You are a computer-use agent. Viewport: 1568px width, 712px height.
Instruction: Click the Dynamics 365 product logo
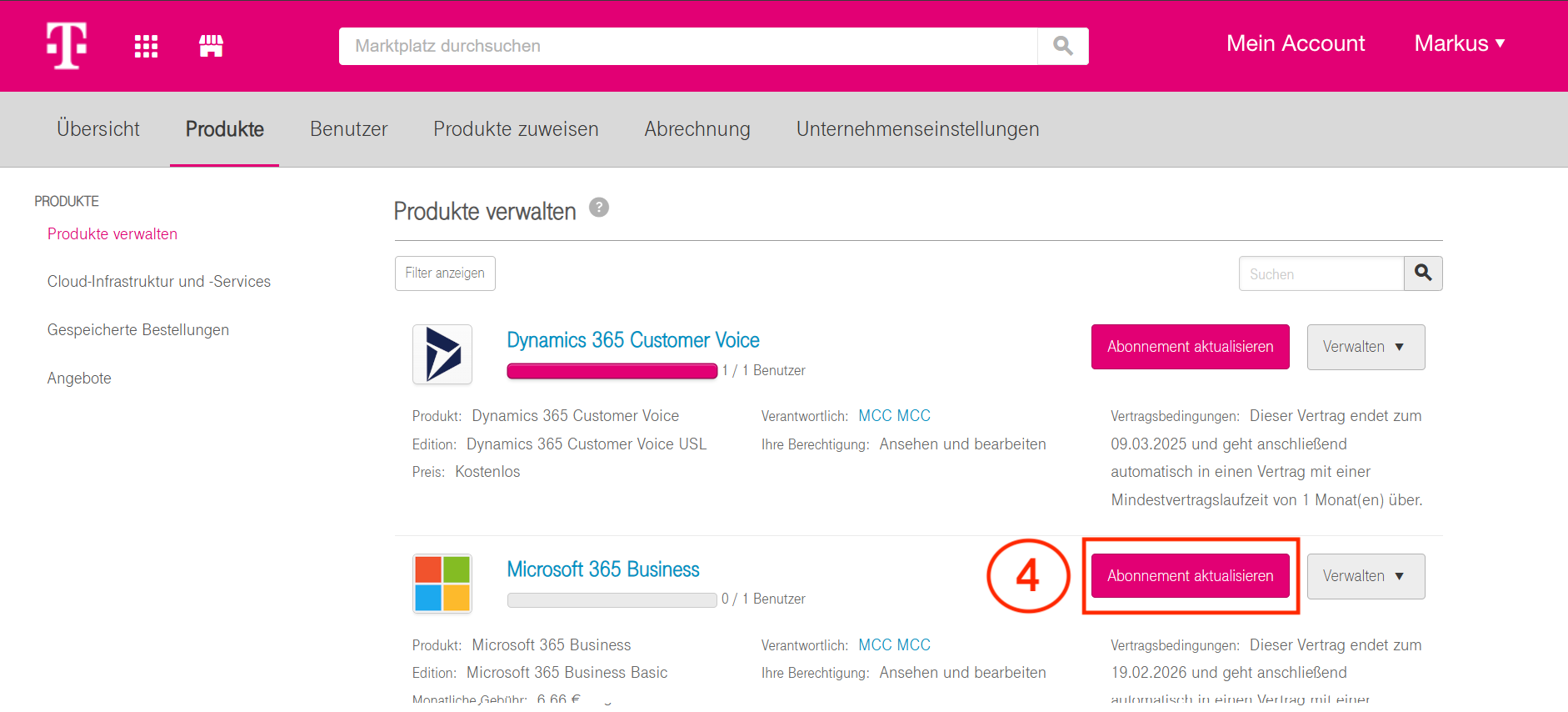coord(442,354)
